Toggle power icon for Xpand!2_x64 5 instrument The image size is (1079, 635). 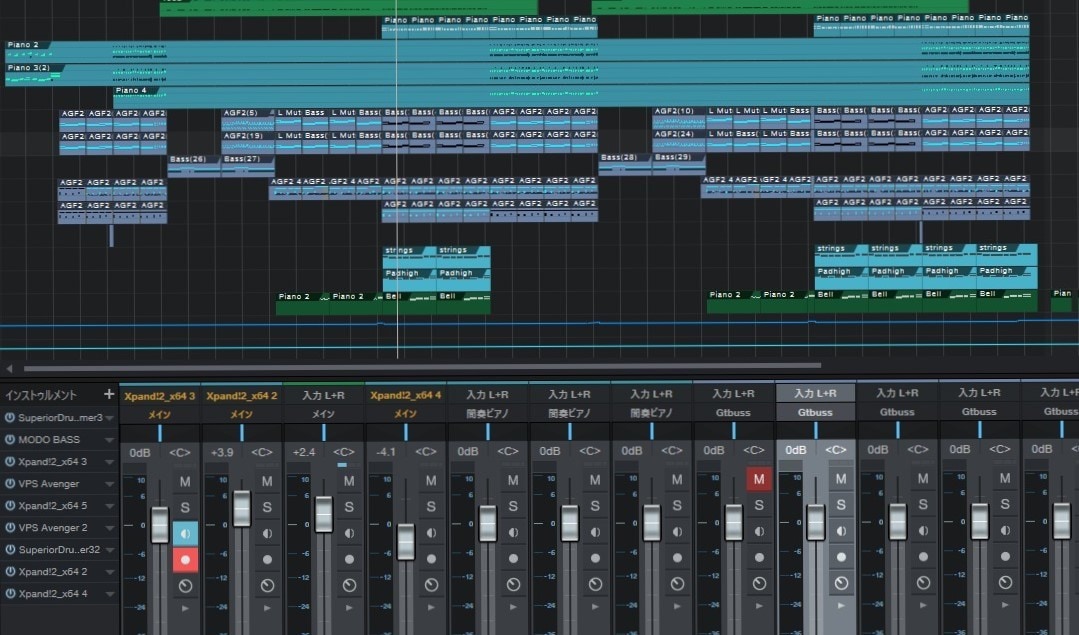10,506
